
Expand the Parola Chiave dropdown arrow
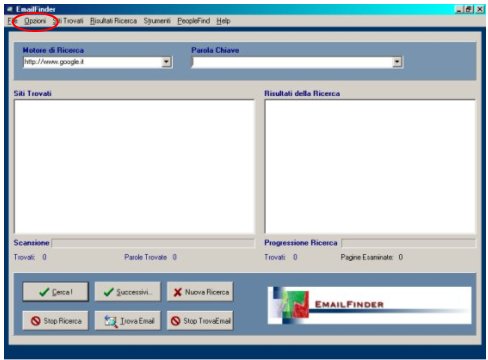(x=397, y=62)
